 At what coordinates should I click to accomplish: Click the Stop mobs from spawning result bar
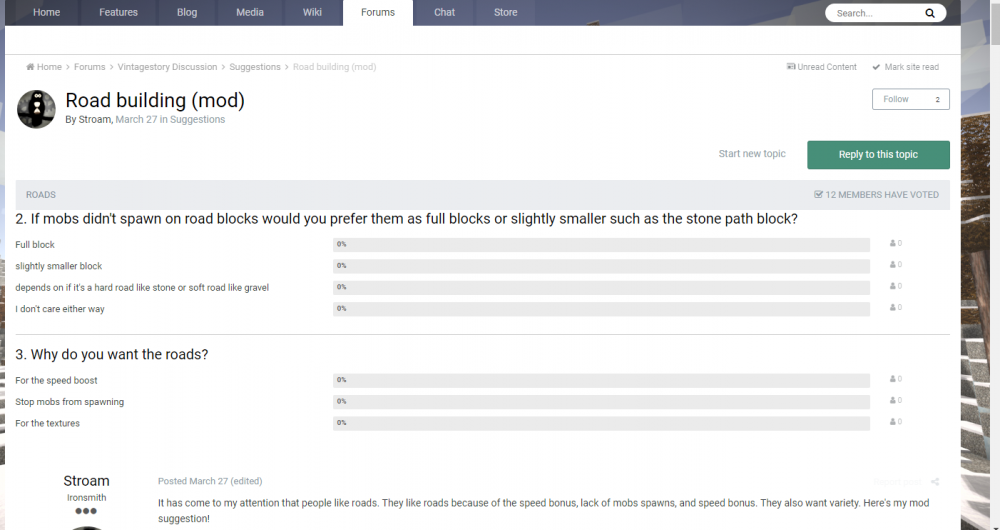click(x=601, y=402)
